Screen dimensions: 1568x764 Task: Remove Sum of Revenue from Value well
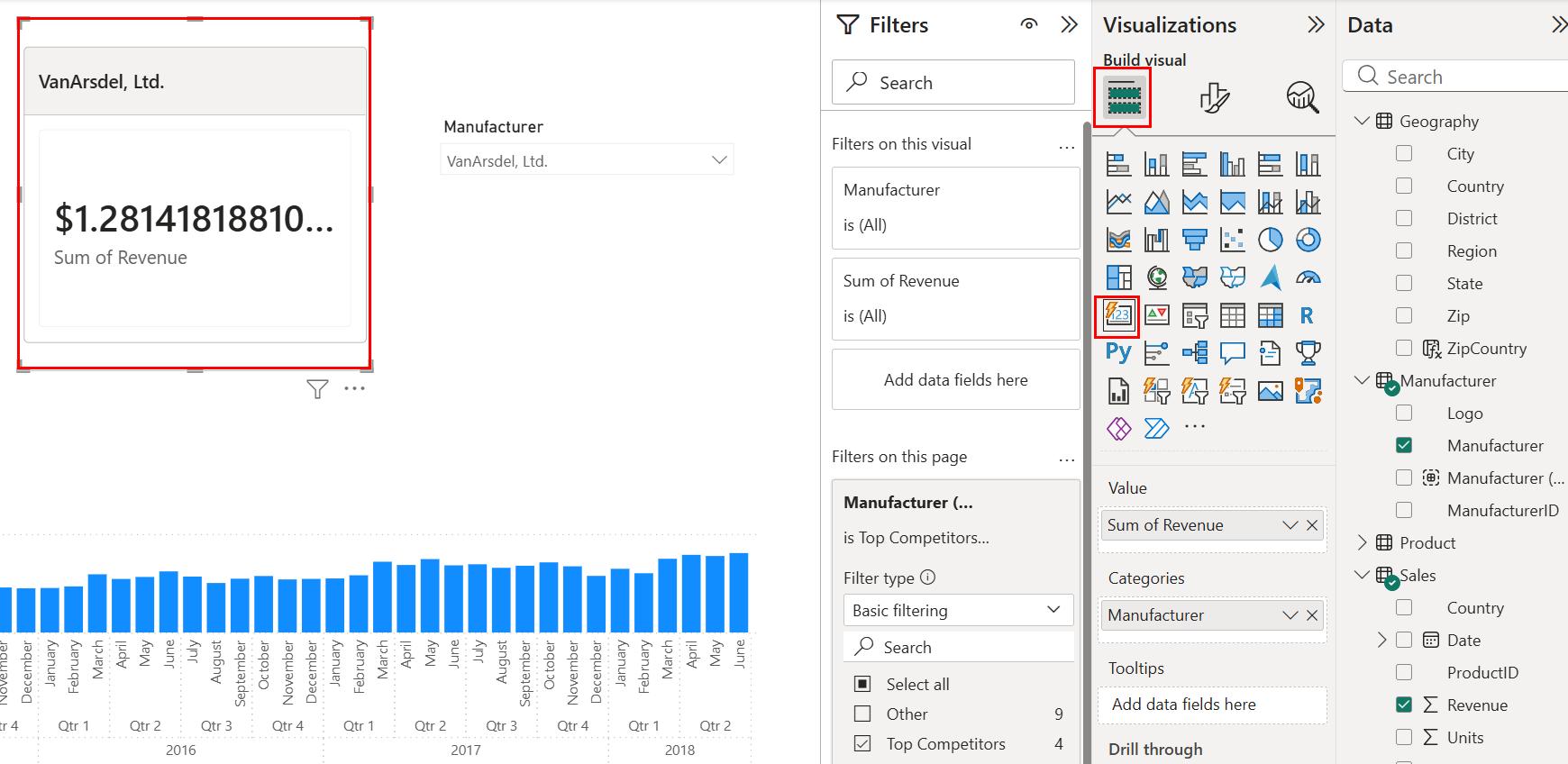pos(1312,525)
